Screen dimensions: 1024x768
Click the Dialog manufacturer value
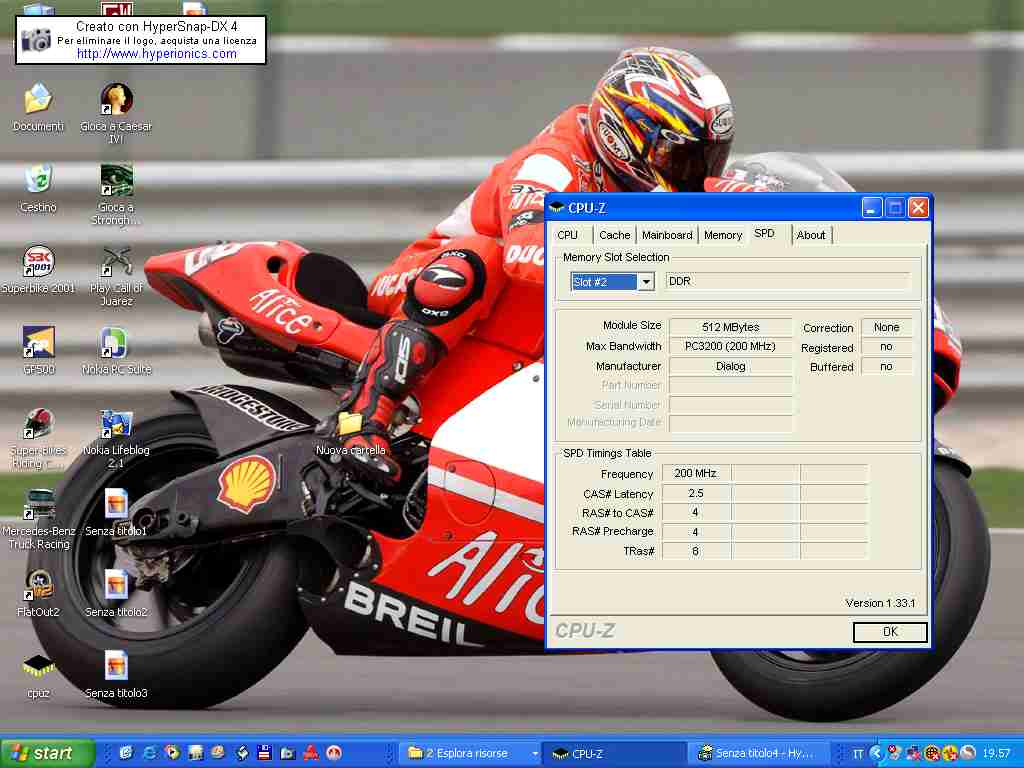(731, 366)
